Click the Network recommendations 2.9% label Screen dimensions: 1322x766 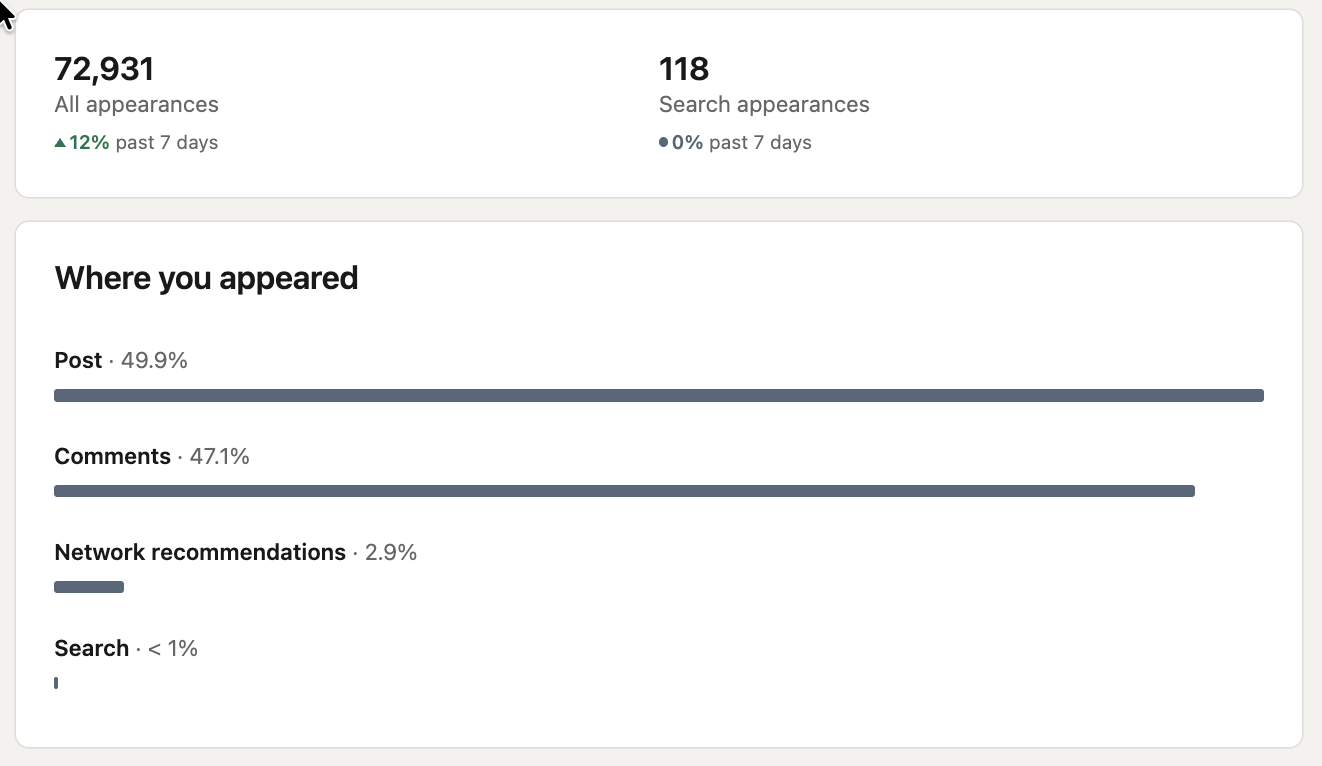[236, 553]
